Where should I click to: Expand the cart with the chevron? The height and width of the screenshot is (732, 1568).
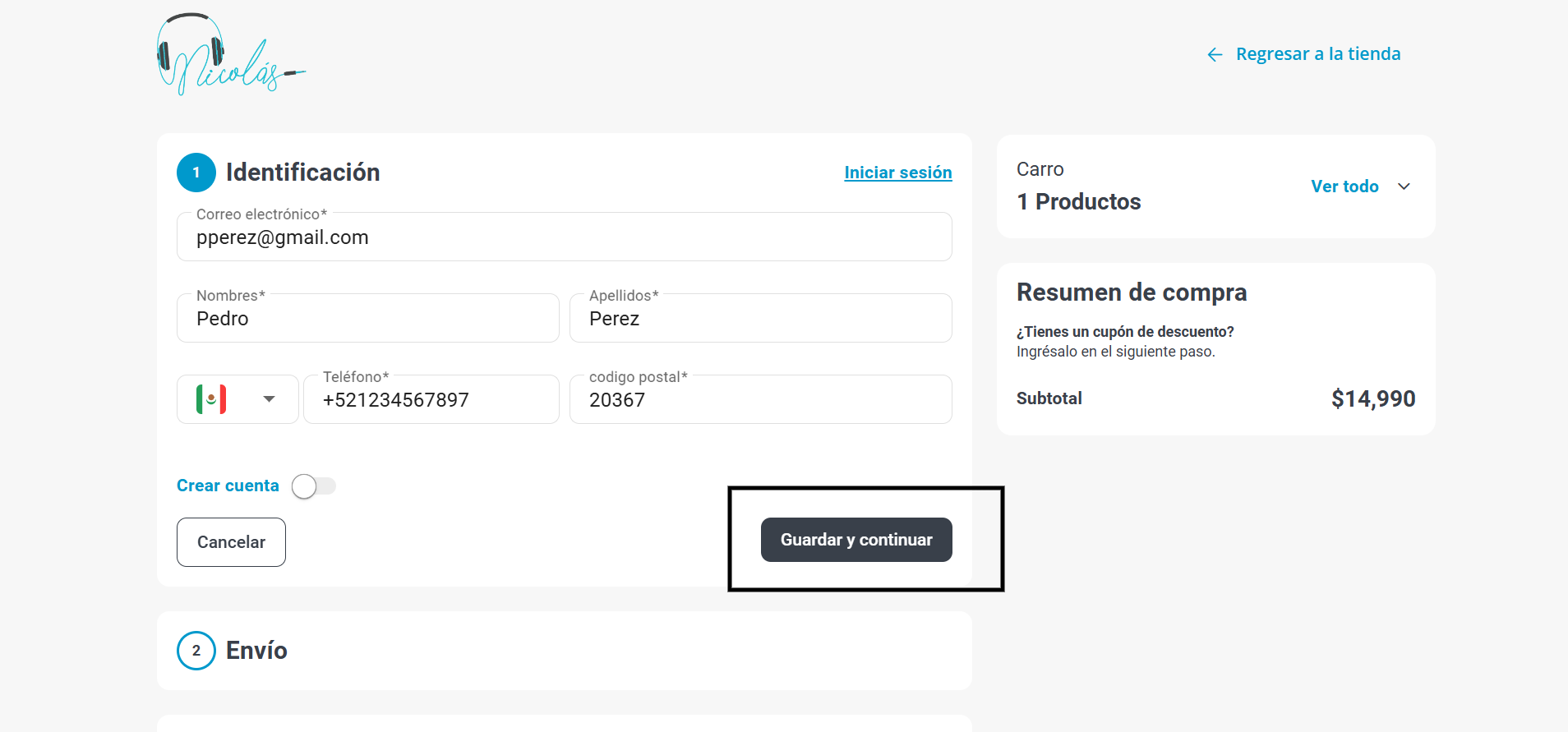1404,186
